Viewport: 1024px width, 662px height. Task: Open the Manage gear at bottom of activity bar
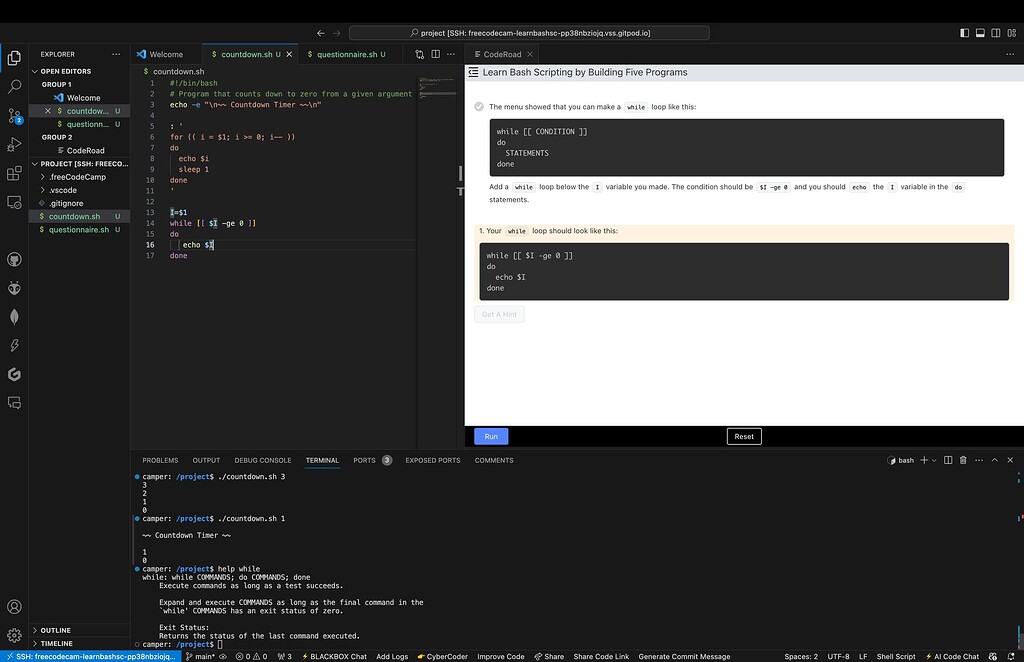pos(13,633)
